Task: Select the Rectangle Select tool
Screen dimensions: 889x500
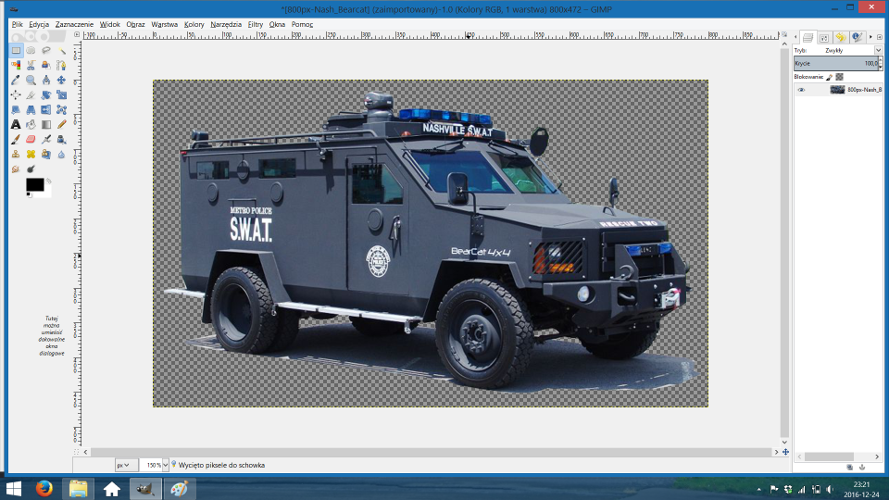Action: 16,50
